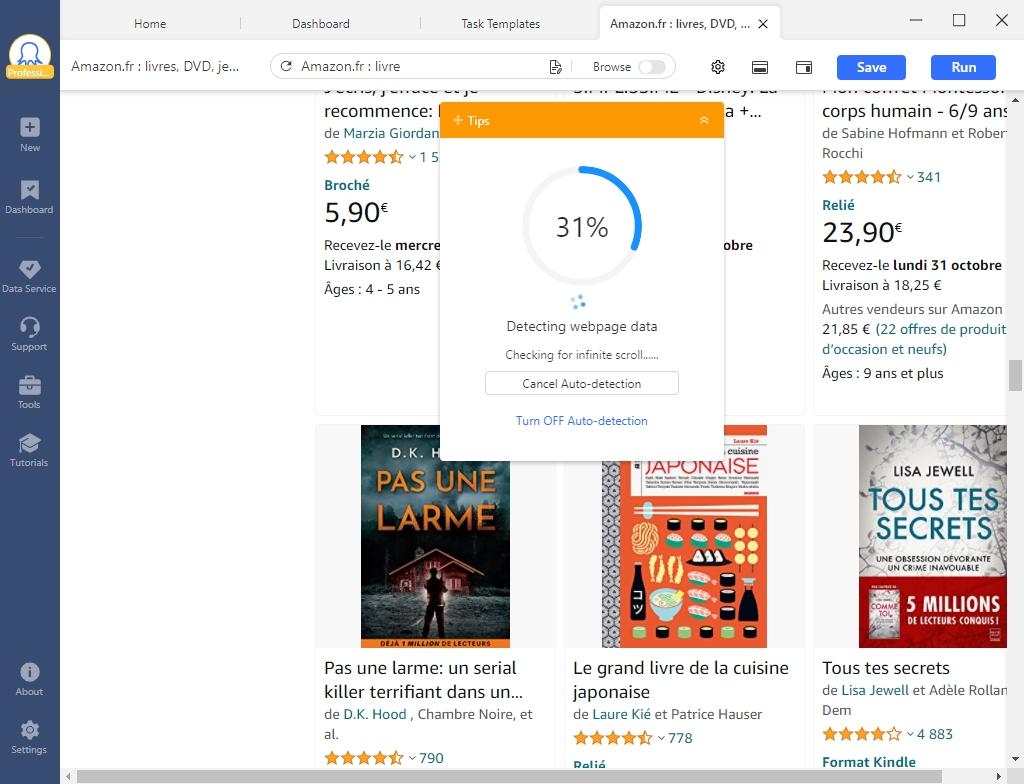Click the 23,90€ price text
The image size is (1024, 784).
click(x=862, y=232)
